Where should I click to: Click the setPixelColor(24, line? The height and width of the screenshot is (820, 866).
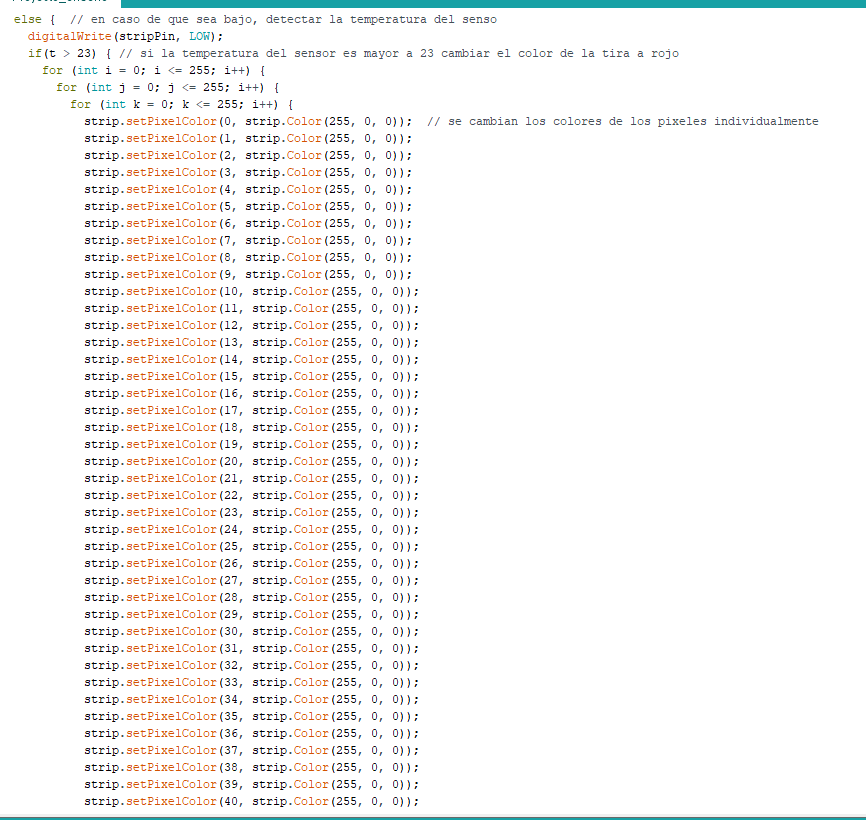click(x=252, y=530)
